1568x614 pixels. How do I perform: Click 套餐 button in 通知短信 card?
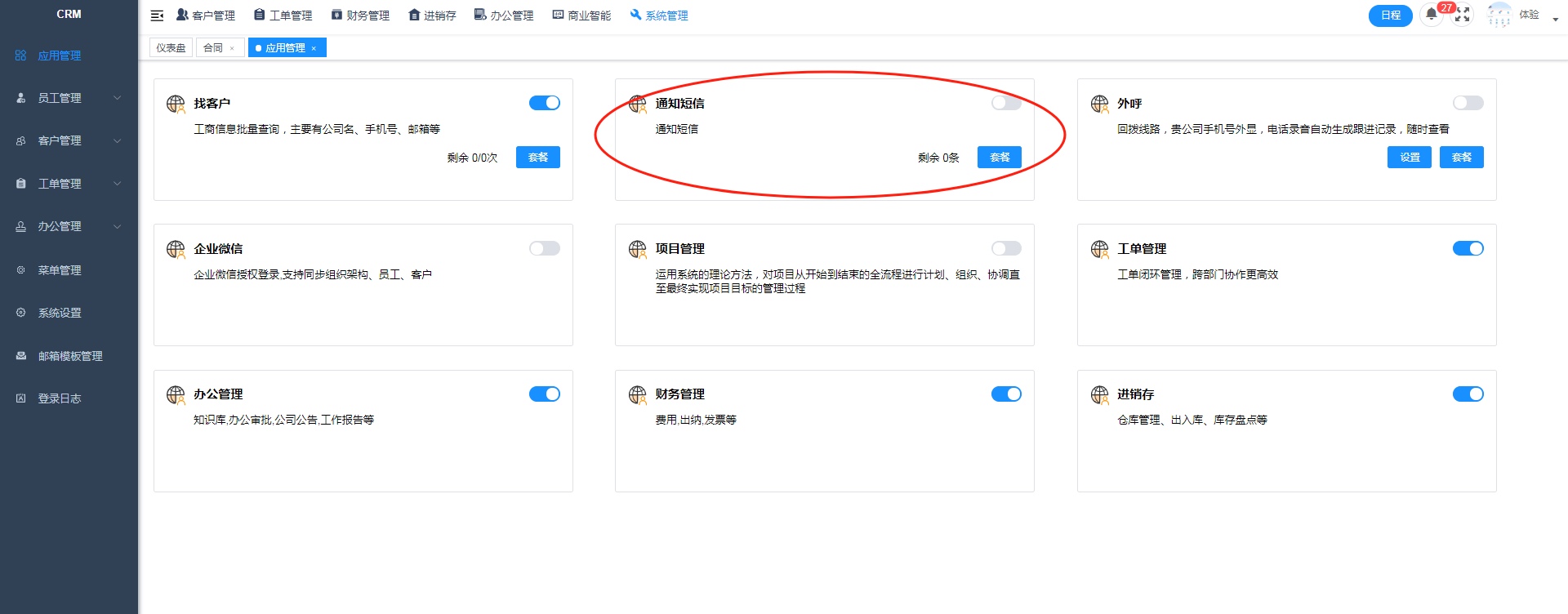pyautogui.click(x=999, y=158)
